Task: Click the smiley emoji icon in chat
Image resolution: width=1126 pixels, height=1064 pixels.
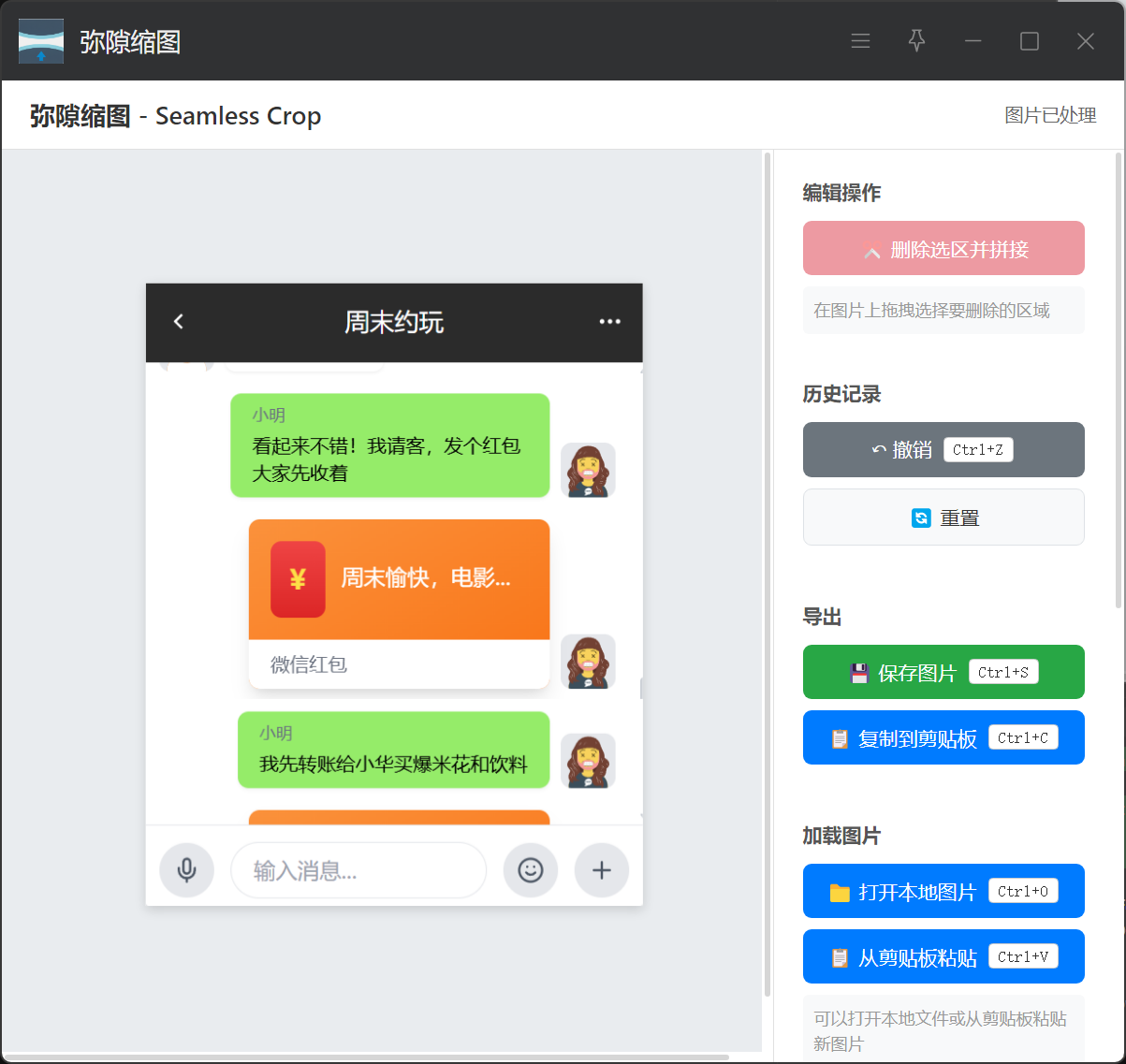Action: (531, 870)
